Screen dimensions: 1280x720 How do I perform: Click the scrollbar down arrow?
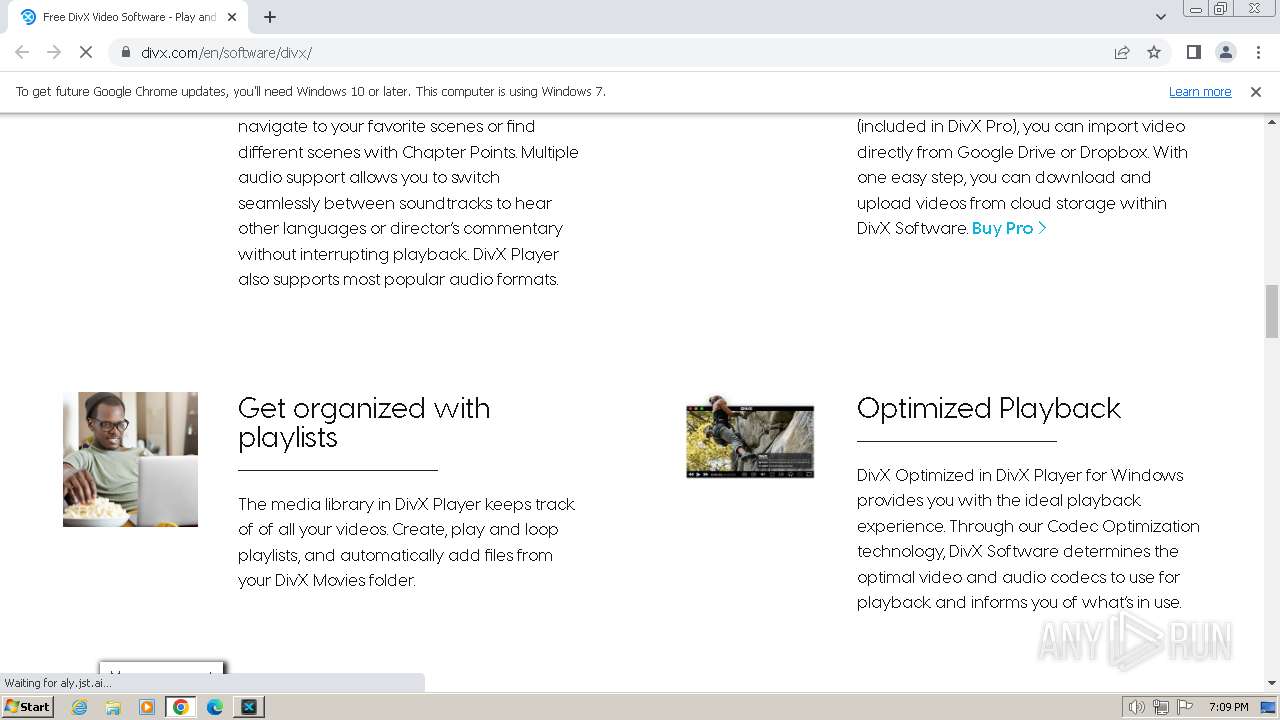coord(1272,683)
